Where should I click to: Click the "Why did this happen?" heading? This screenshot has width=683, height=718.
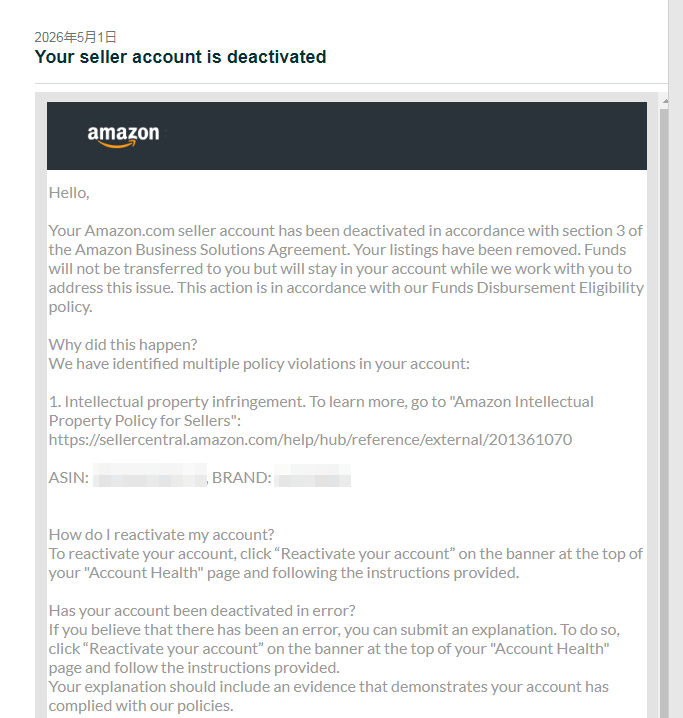[123, 344]
